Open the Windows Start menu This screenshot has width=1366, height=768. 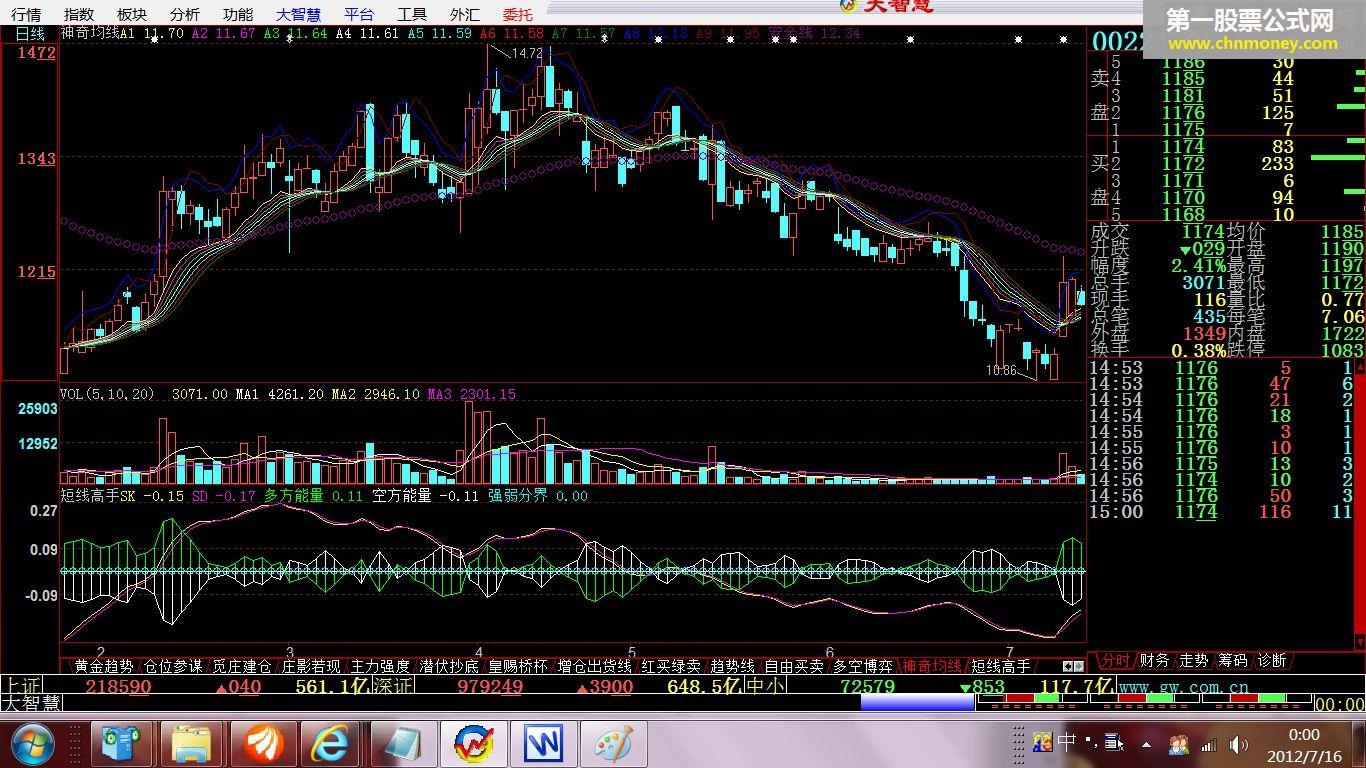pyautogui.click(x=34, y=744)
